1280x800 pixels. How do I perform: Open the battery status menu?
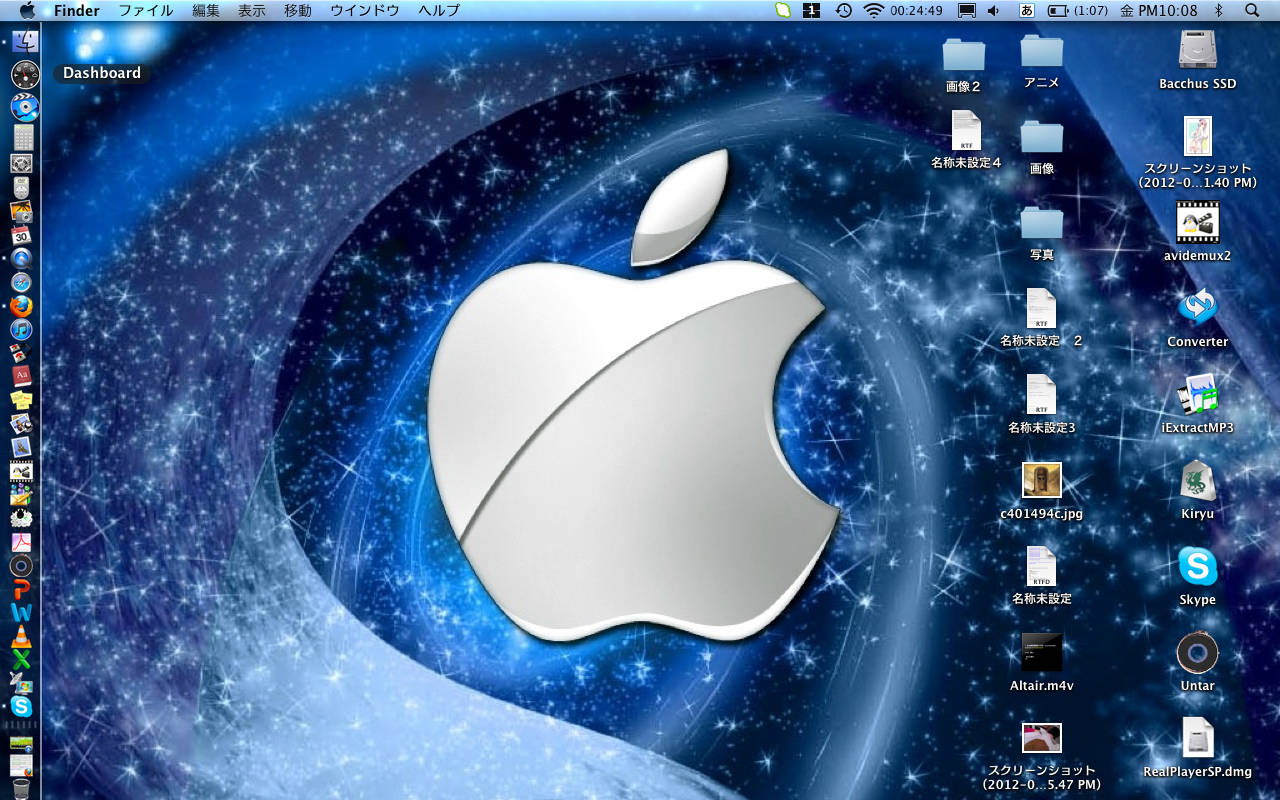pyautogui.click(x=1080, y=10)
